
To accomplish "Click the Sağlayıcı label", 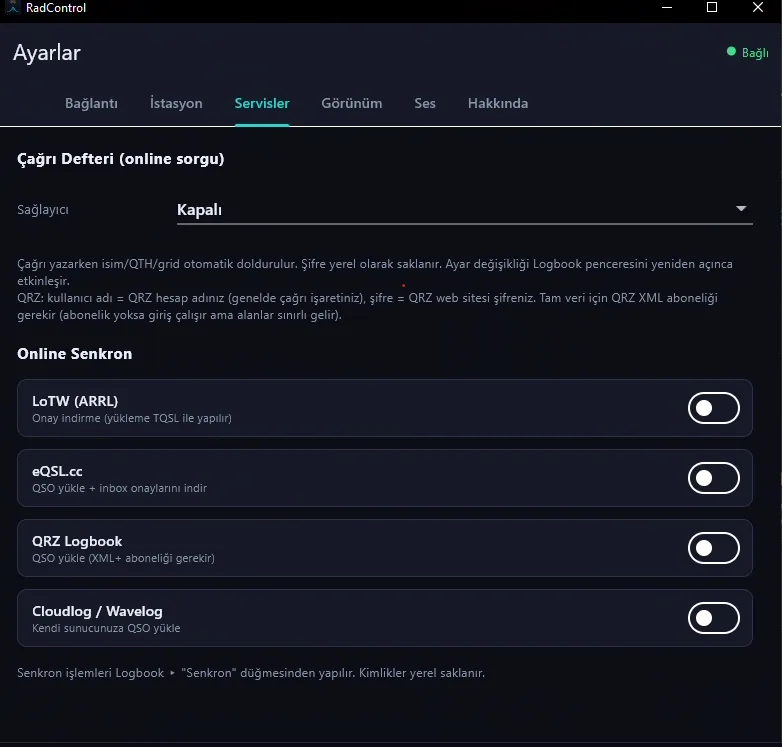I will pos(43,209).
